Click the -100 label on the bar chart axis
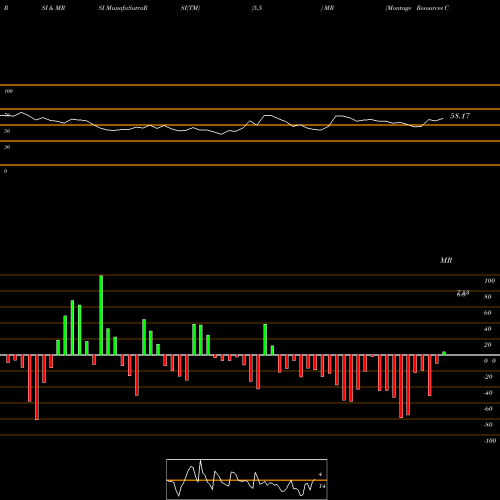 pos(490,441)
